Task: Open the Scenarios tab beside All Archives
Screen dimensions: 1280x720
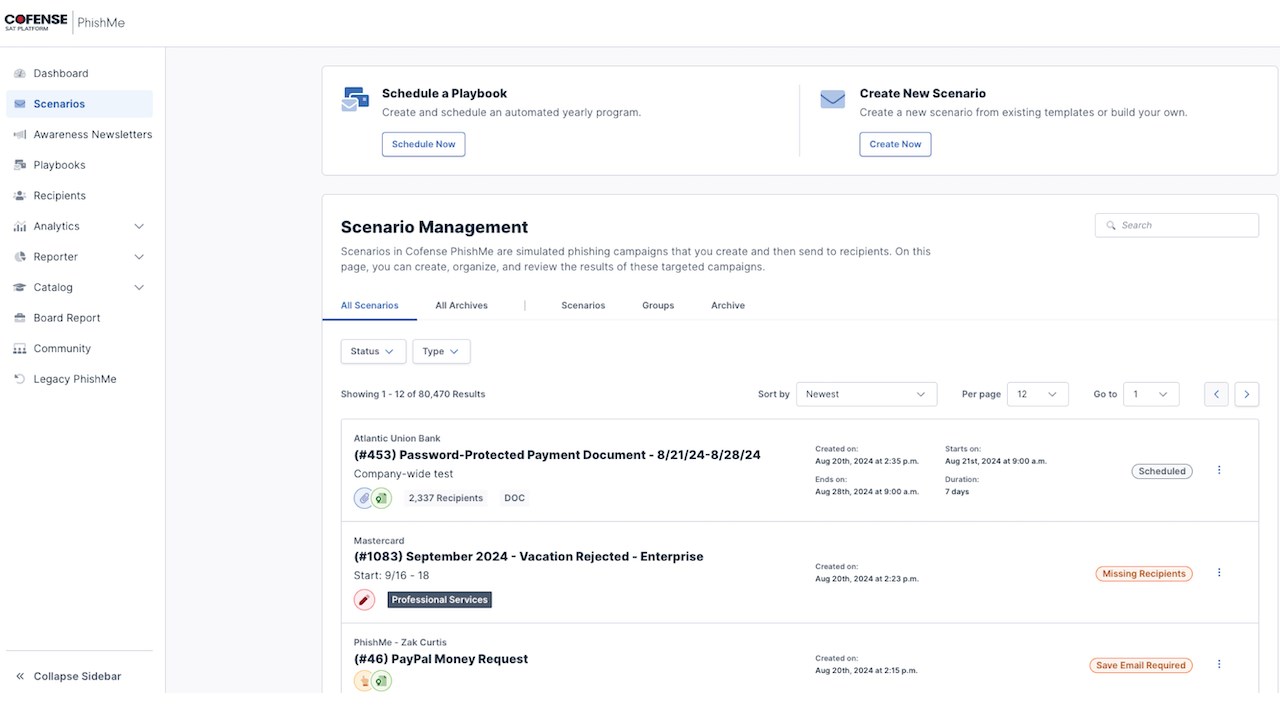Action: click(x=583, y=305)
